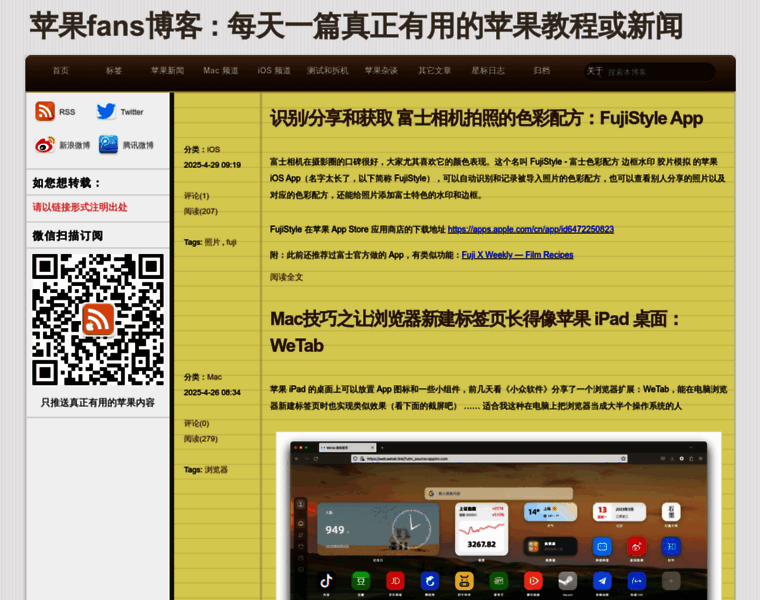Open the FujiStyle App article title
The width and height of the screenshot is (760, 600).
point(486,118)
